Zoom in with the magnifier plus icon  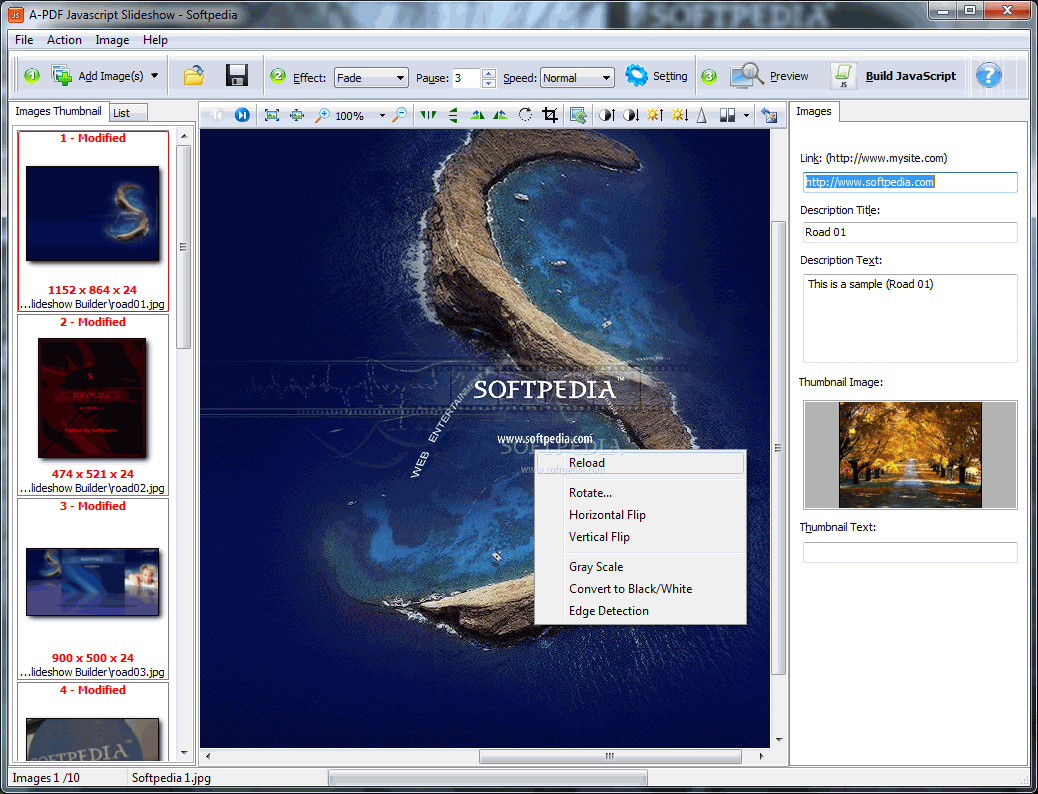point(322,115)
